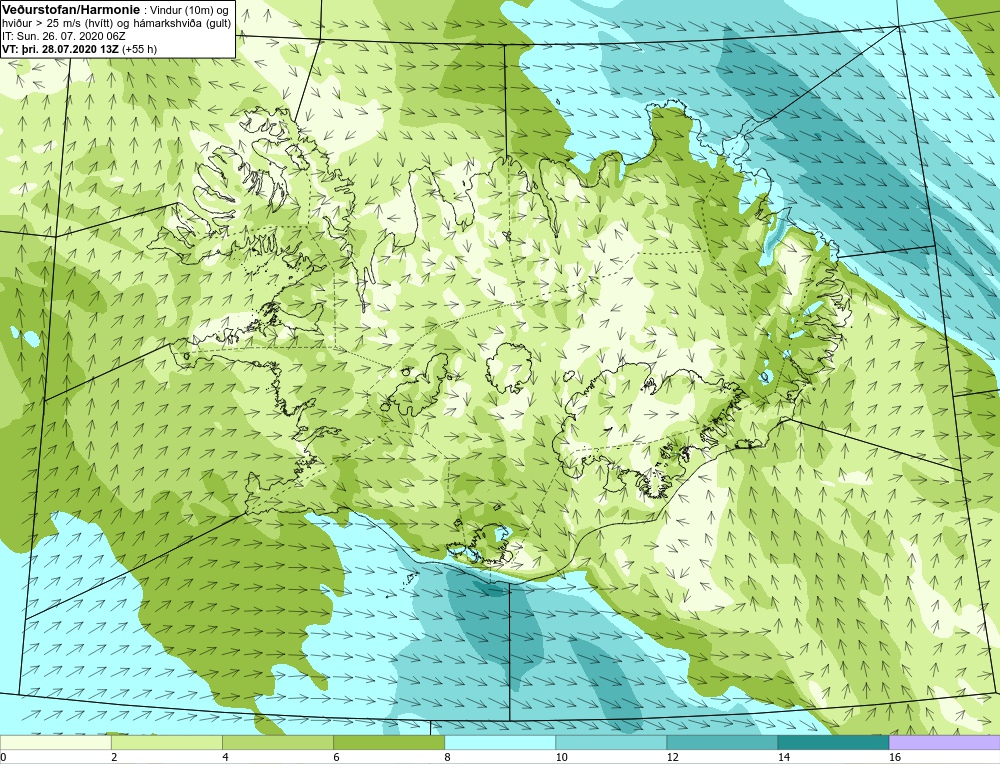Click the legend label '10'
The image size is (1000, 764).
[561, 757]
